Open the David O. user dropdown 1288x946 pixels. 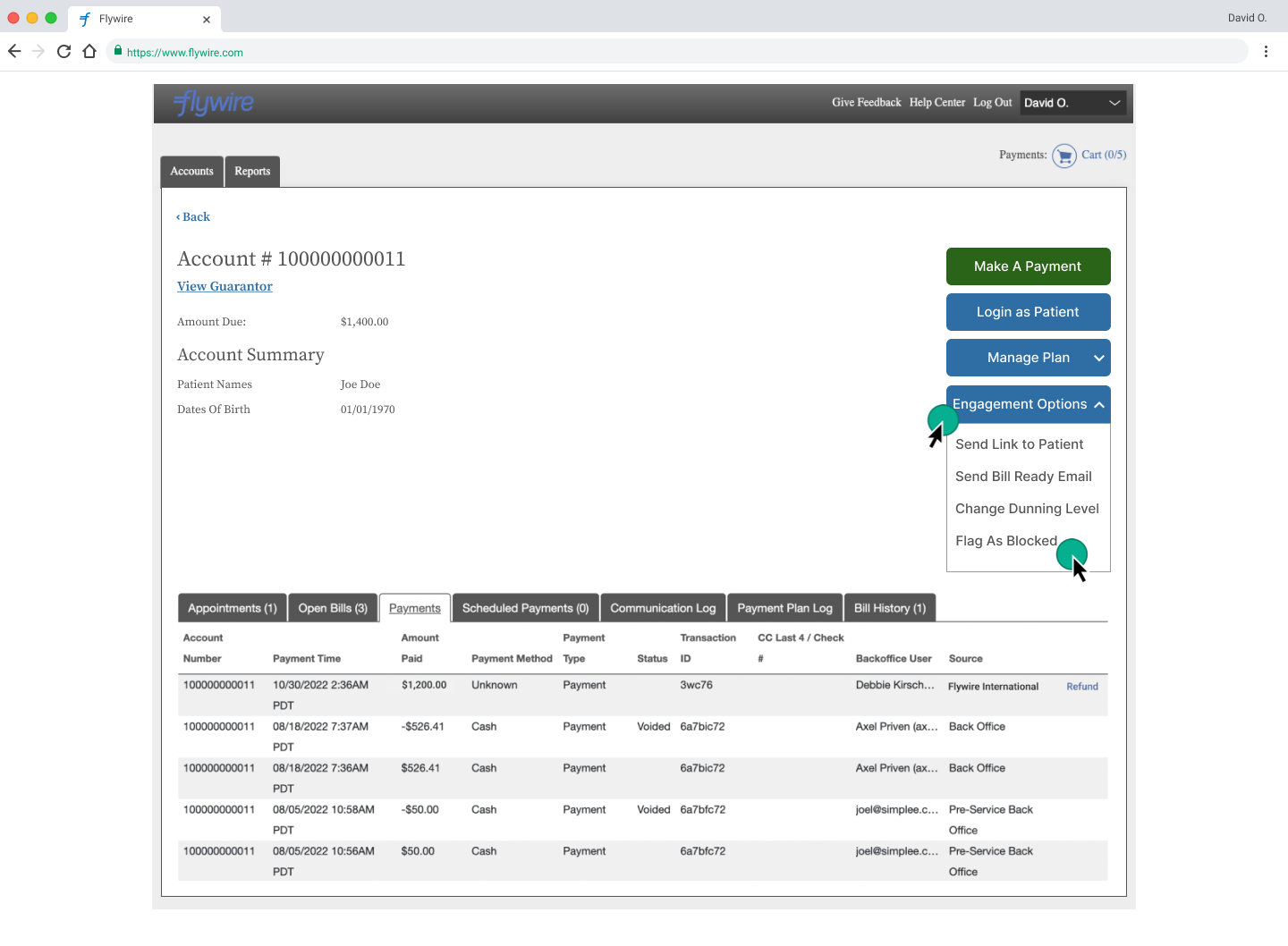1072,103
